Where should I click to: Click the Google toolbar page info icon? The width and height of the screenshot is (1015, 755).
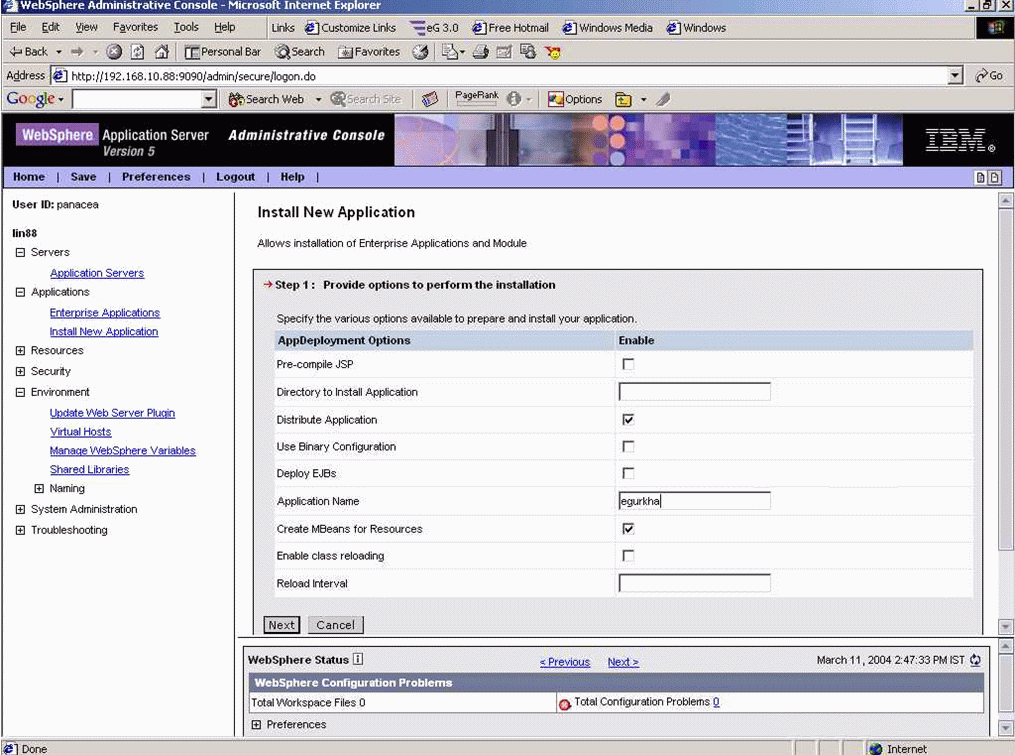click(514, 99)
